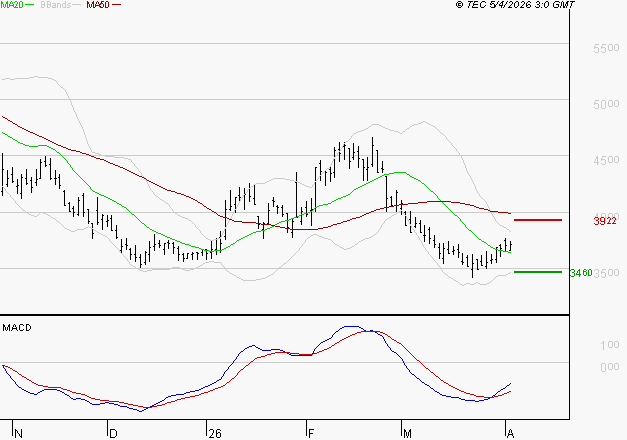Click the N month marker
This screenshot has height=440, width=627.
pos(18,434)
